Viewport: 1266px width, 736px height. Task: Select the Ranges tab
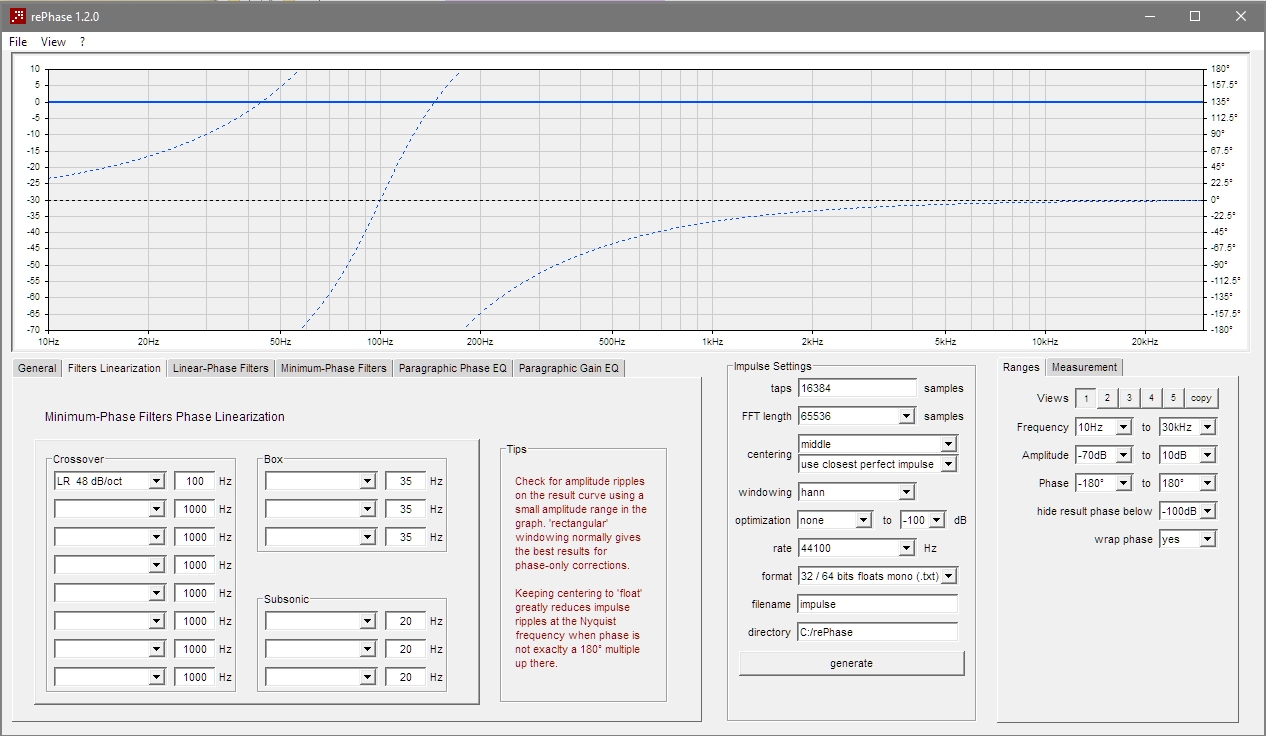tap(1021, 367)
